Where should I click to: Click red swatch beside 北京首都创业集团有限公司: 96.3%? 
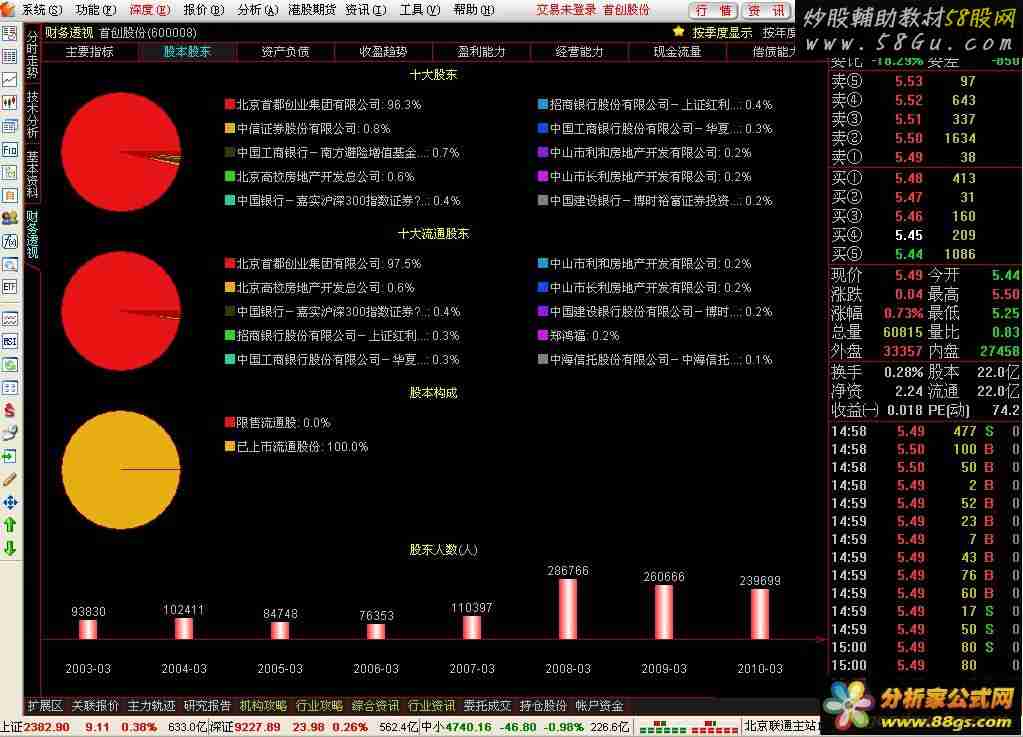click(230, 104)
